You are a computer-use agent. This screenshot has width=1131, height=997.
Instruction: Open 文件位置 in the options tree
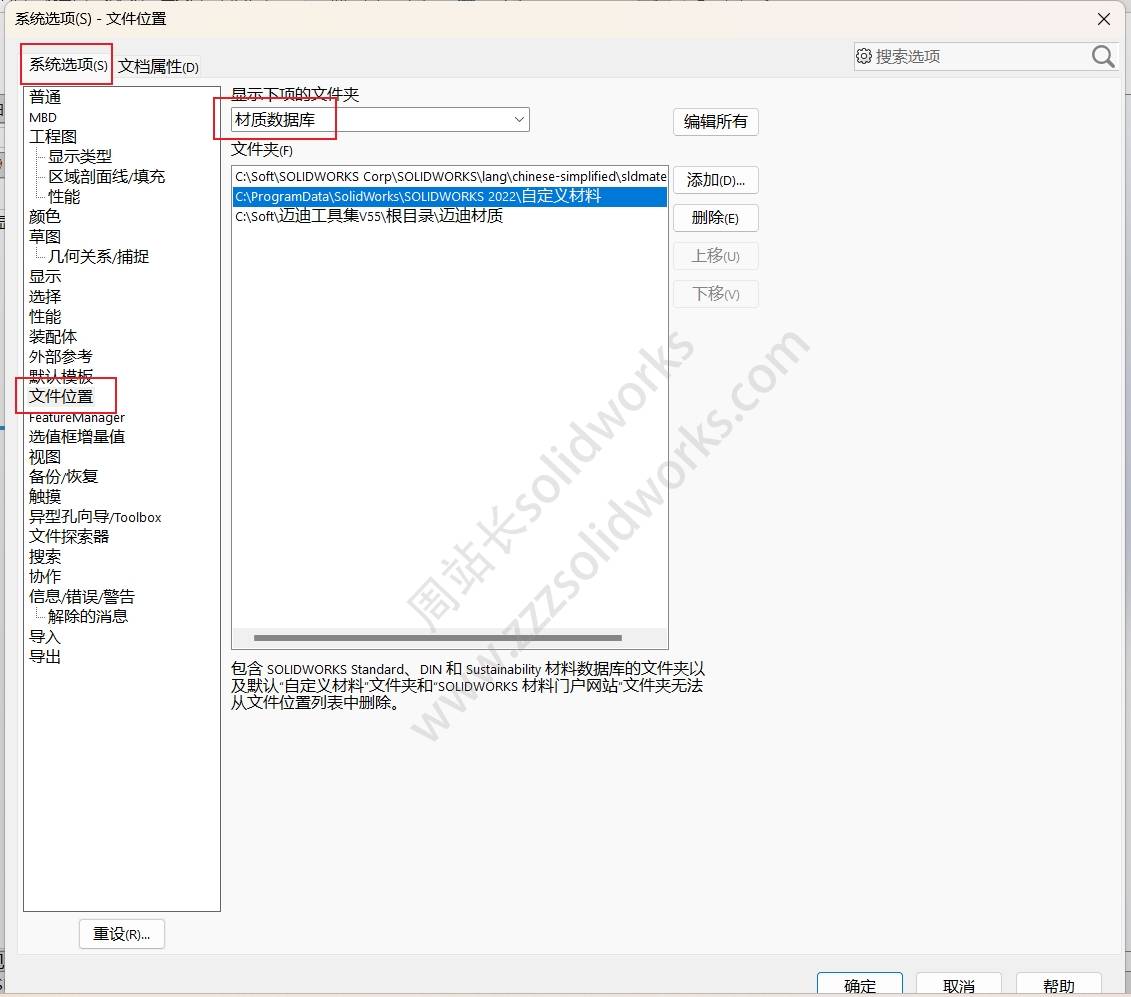point(61,396)
